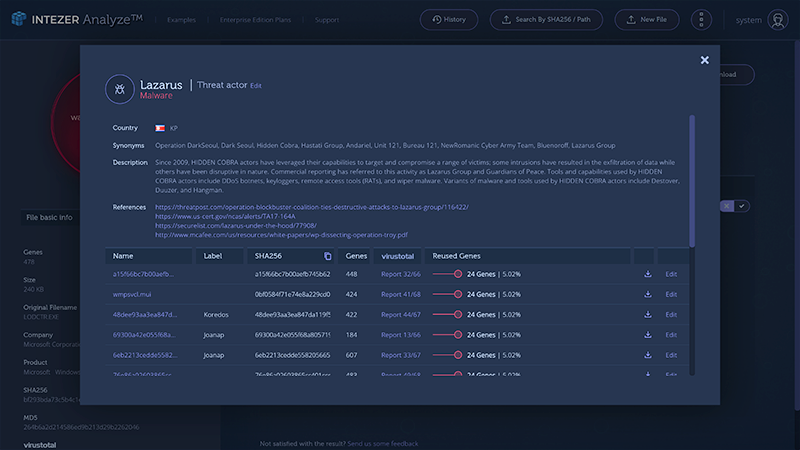Click Send us some feedback link
This screenshot has height=450, width=800.
[x=383, y=444]
